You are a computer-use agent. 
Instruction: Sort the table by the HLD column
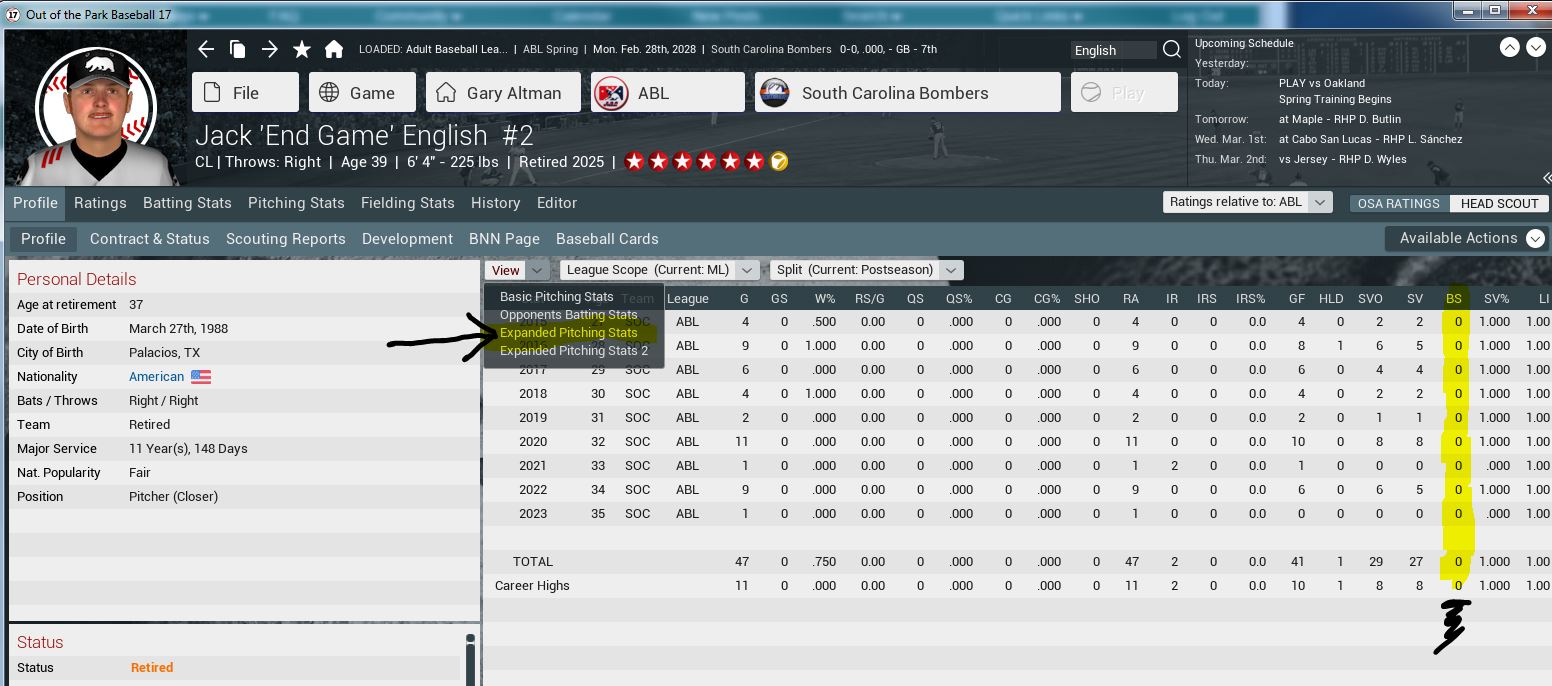[1331, 298]
